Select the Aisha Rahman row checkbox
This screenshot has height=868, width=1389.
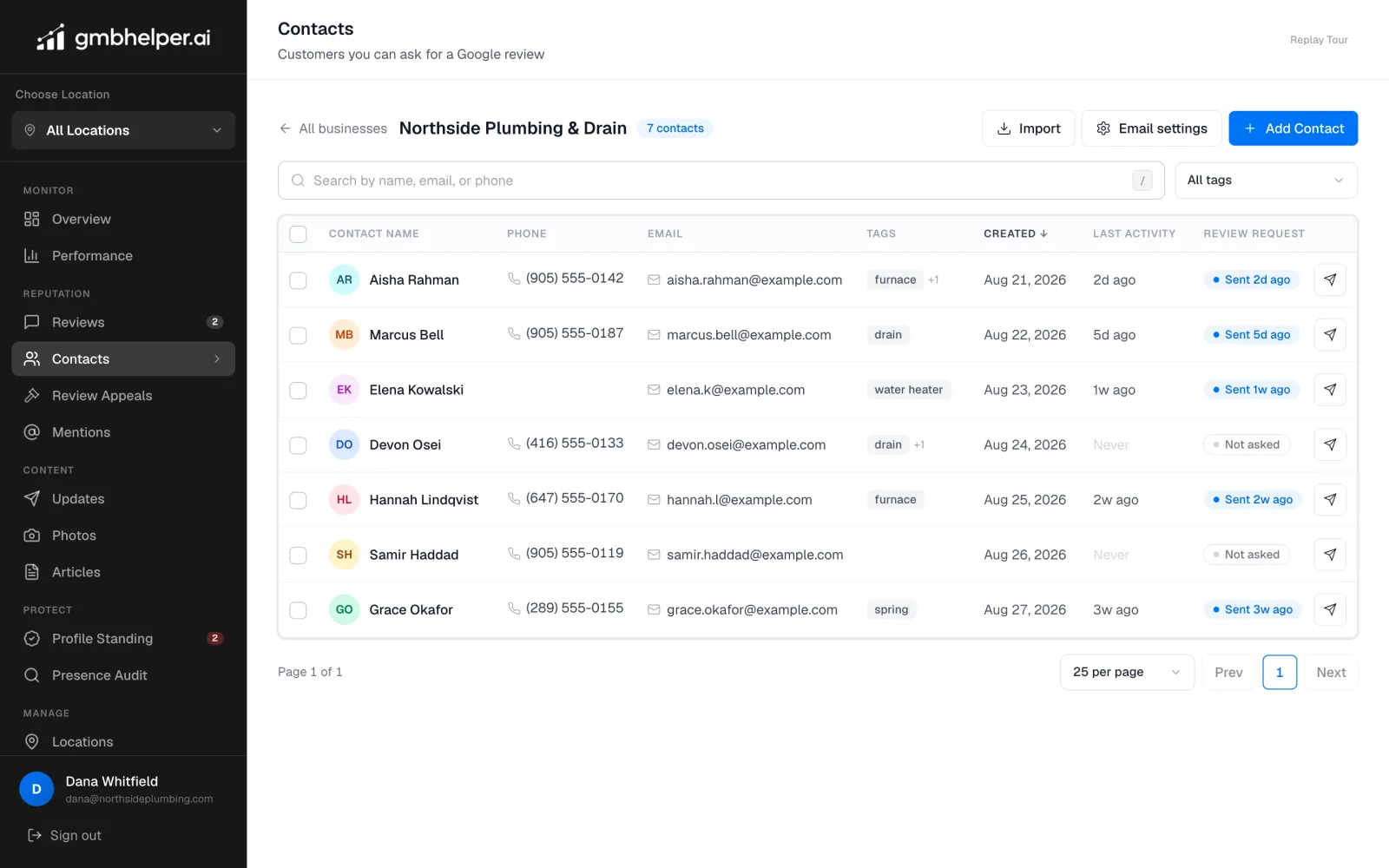pyautogui.click(x=298, y=280)
